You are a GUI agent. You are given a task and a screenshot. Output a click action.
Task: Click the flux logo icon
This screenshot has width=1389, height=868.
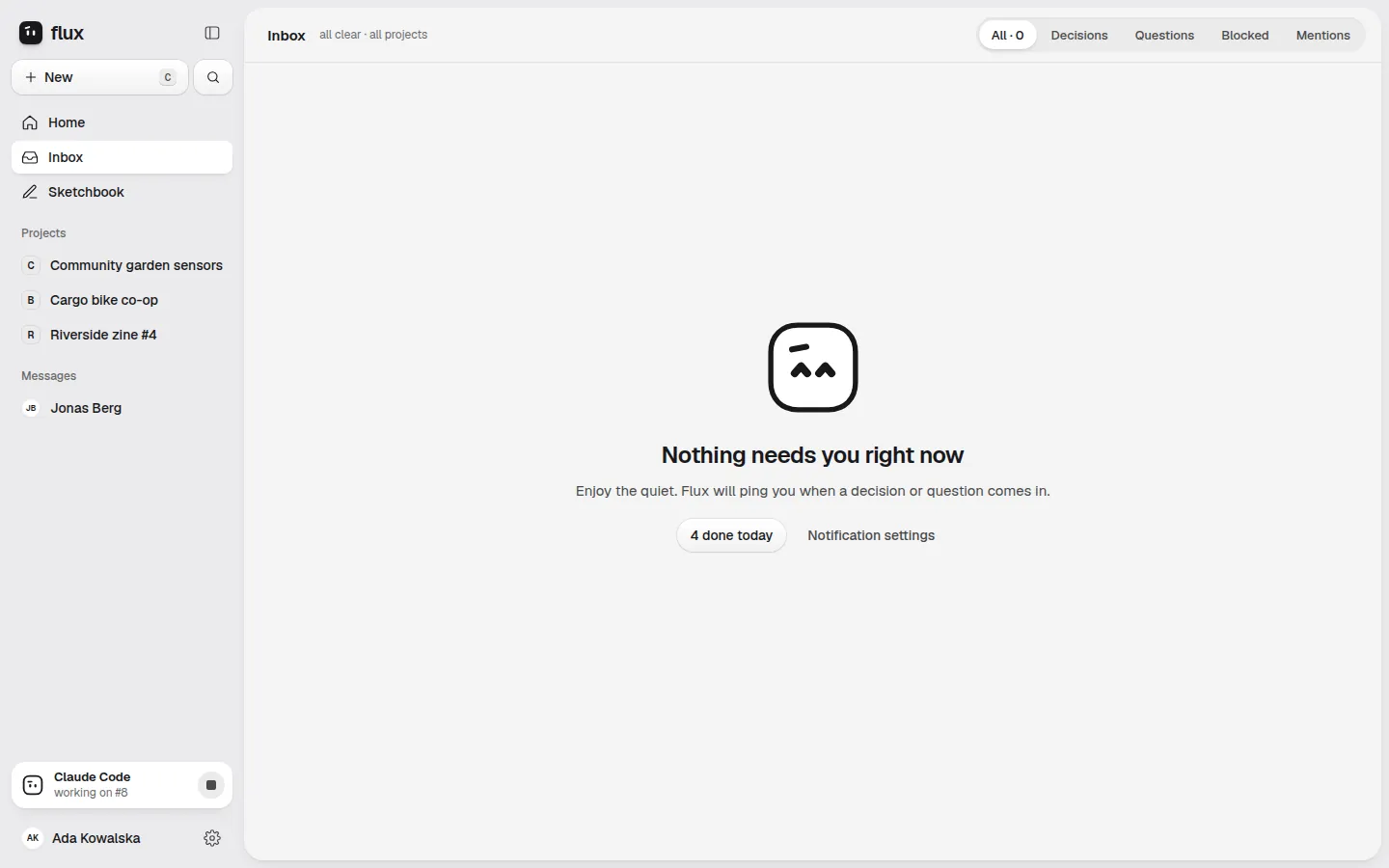[x=31, y=33]
